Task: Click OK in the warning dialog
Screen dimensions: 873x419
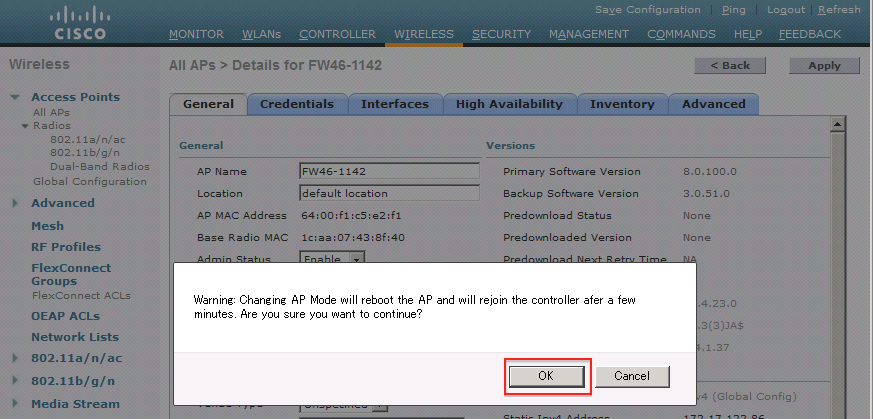Action: (x=546, y=376)
